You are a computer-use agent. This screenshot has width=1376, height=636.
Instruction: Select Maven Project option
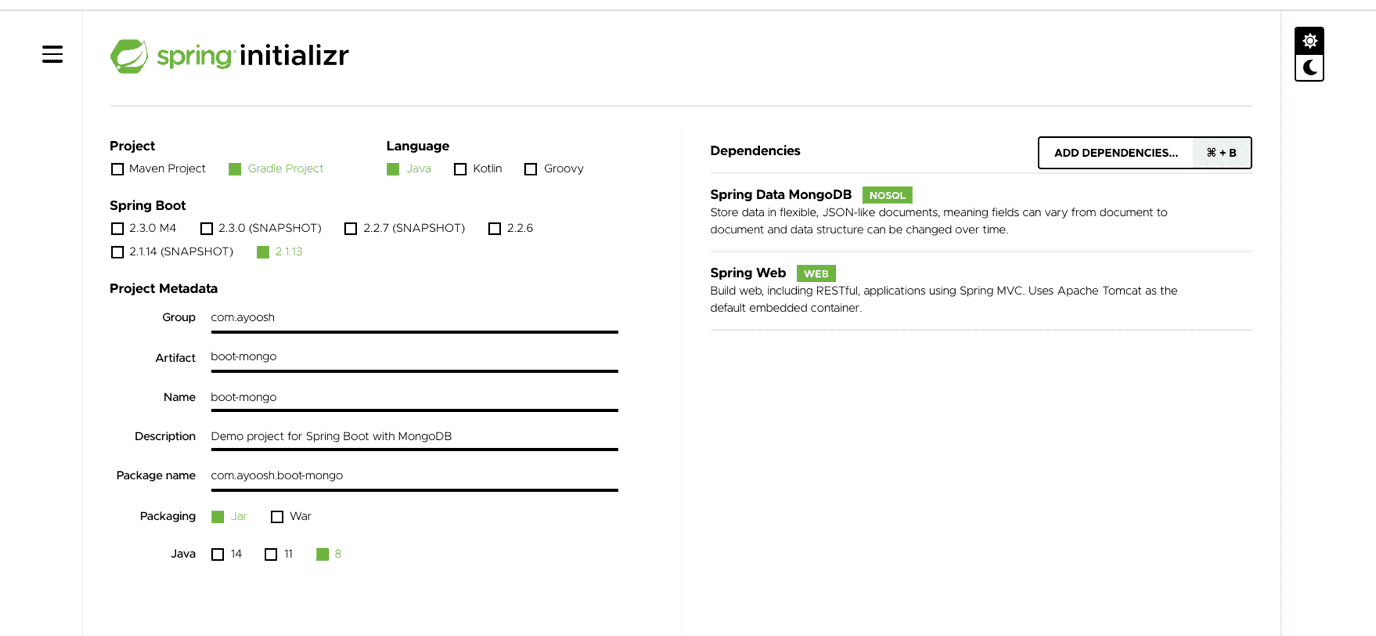coord(118,169)
